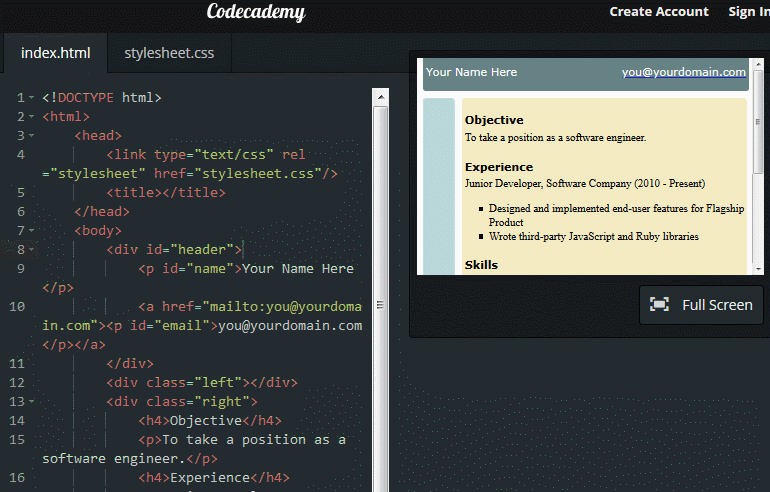Click the you@yourdomain.com email link in preview
This screenshot has height=492, width=770.
pyautogui.click(x=683, y=72)
